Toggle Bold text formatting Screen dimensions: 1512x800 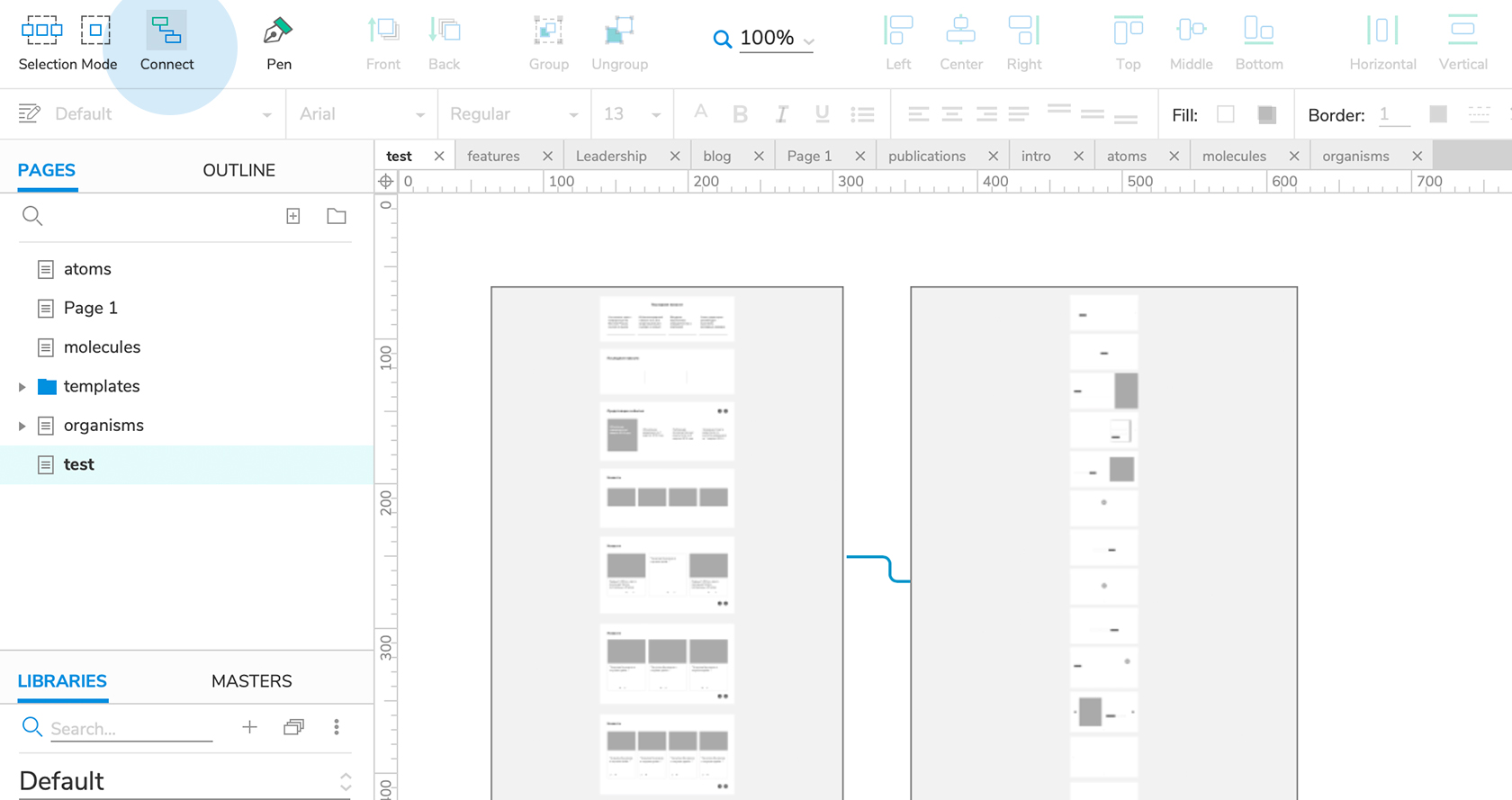740,114
